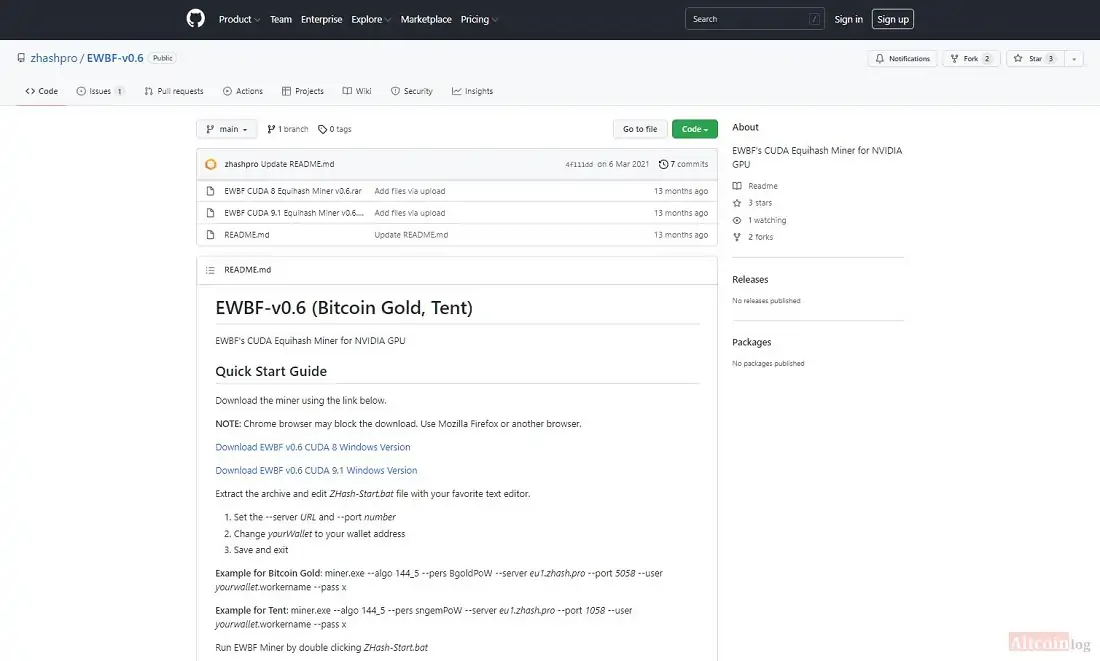Screen dimensions: 1100x661
Task: Click file icon beside EWBF CUDA 8 file
Action: [x=210, y=191]
